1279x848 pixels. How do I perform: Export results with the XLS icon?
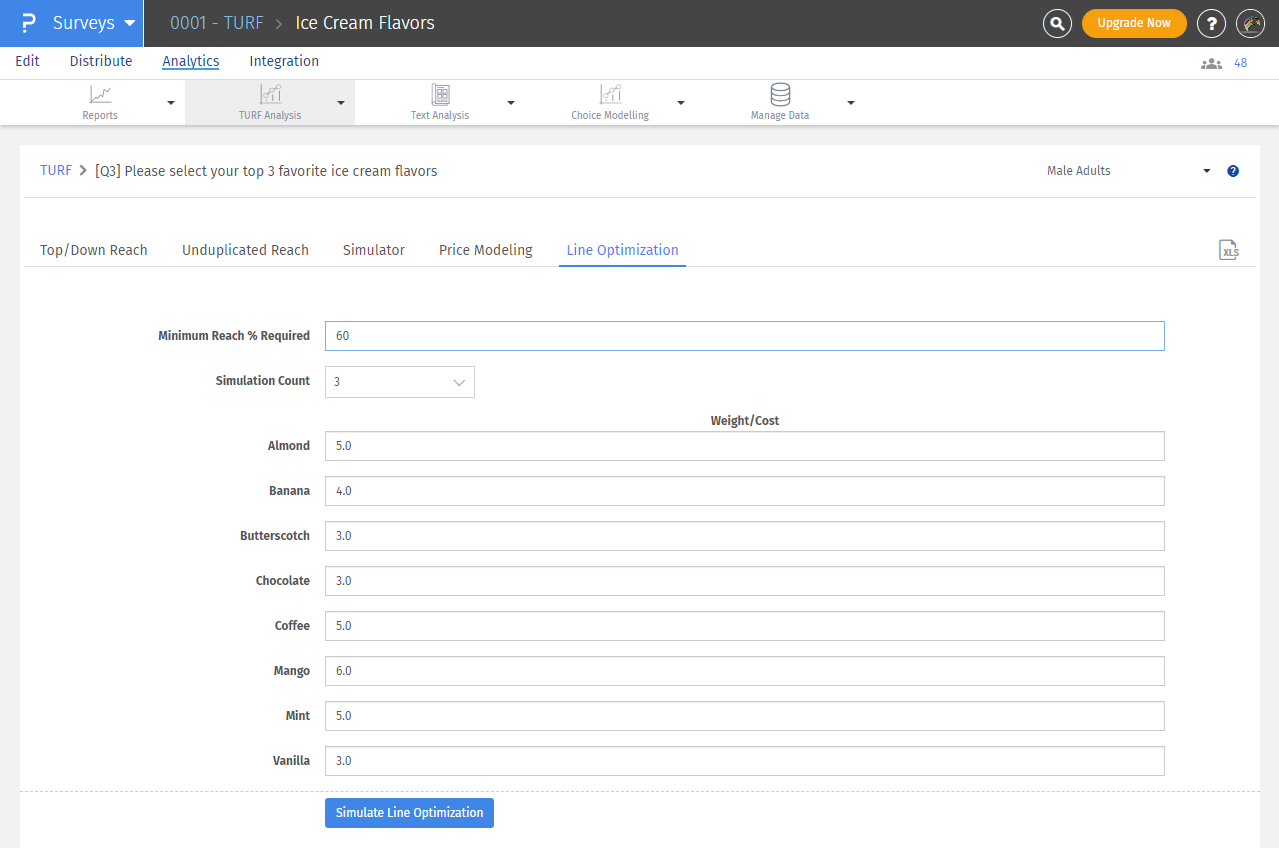click(1229, 251)
